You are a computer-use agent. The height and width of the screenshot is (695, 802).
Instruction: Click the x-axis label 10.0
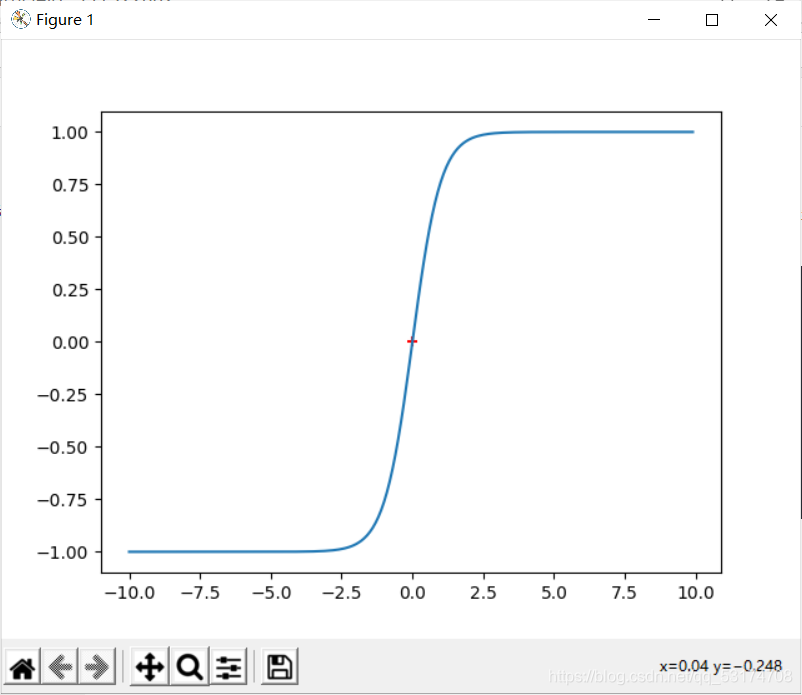click(696, 593)
